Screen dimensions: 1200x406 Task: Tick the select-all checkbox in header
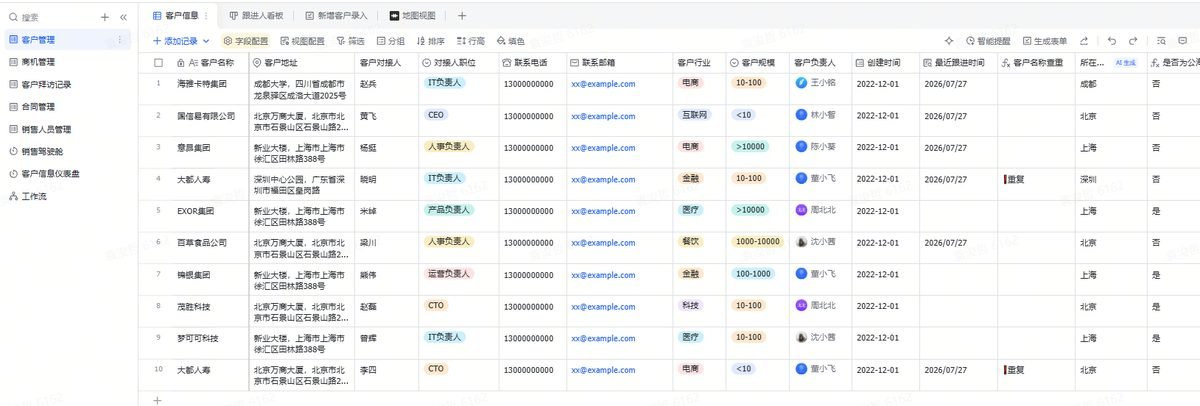[158, 62]
